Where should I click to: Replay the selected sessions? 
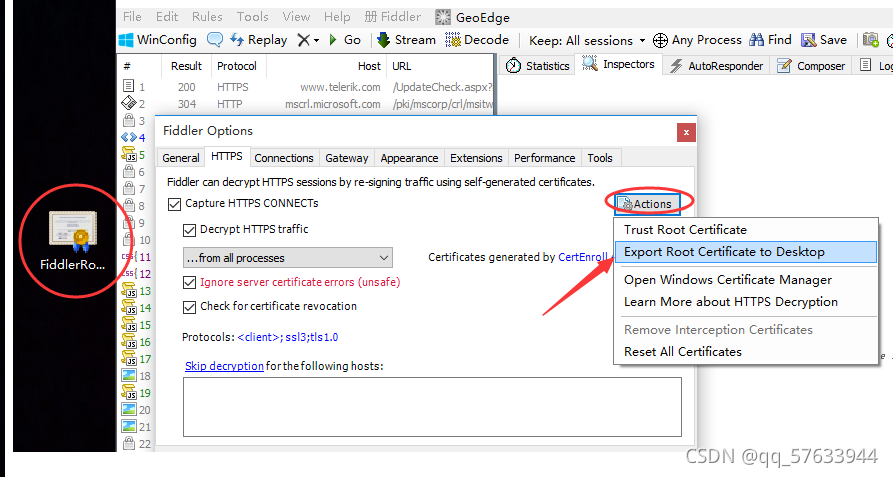(258, 40)
